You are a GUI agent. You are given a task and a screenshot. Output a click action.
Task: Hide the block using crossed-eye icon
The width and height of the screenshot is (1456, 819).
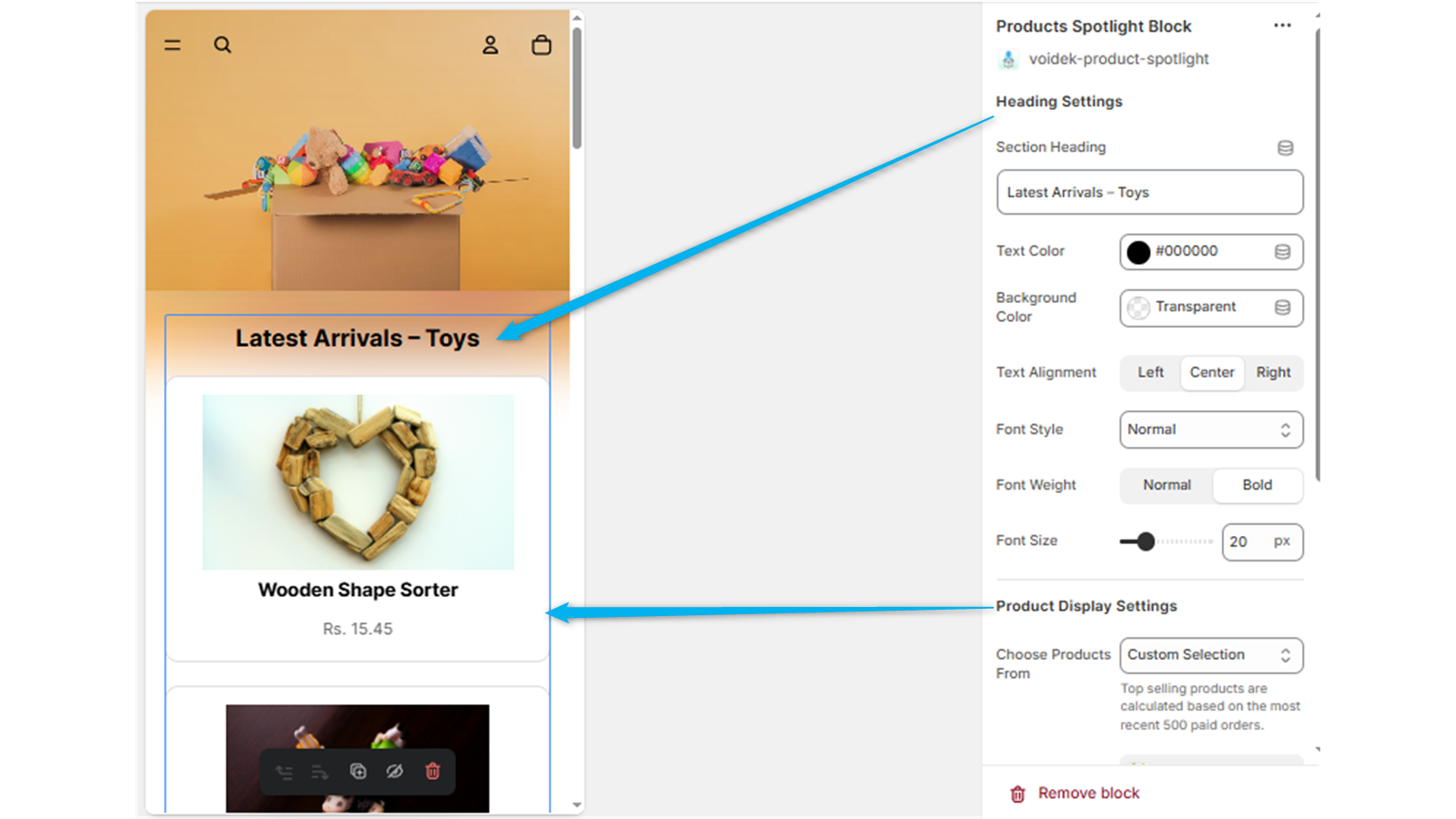coord(394,771)
